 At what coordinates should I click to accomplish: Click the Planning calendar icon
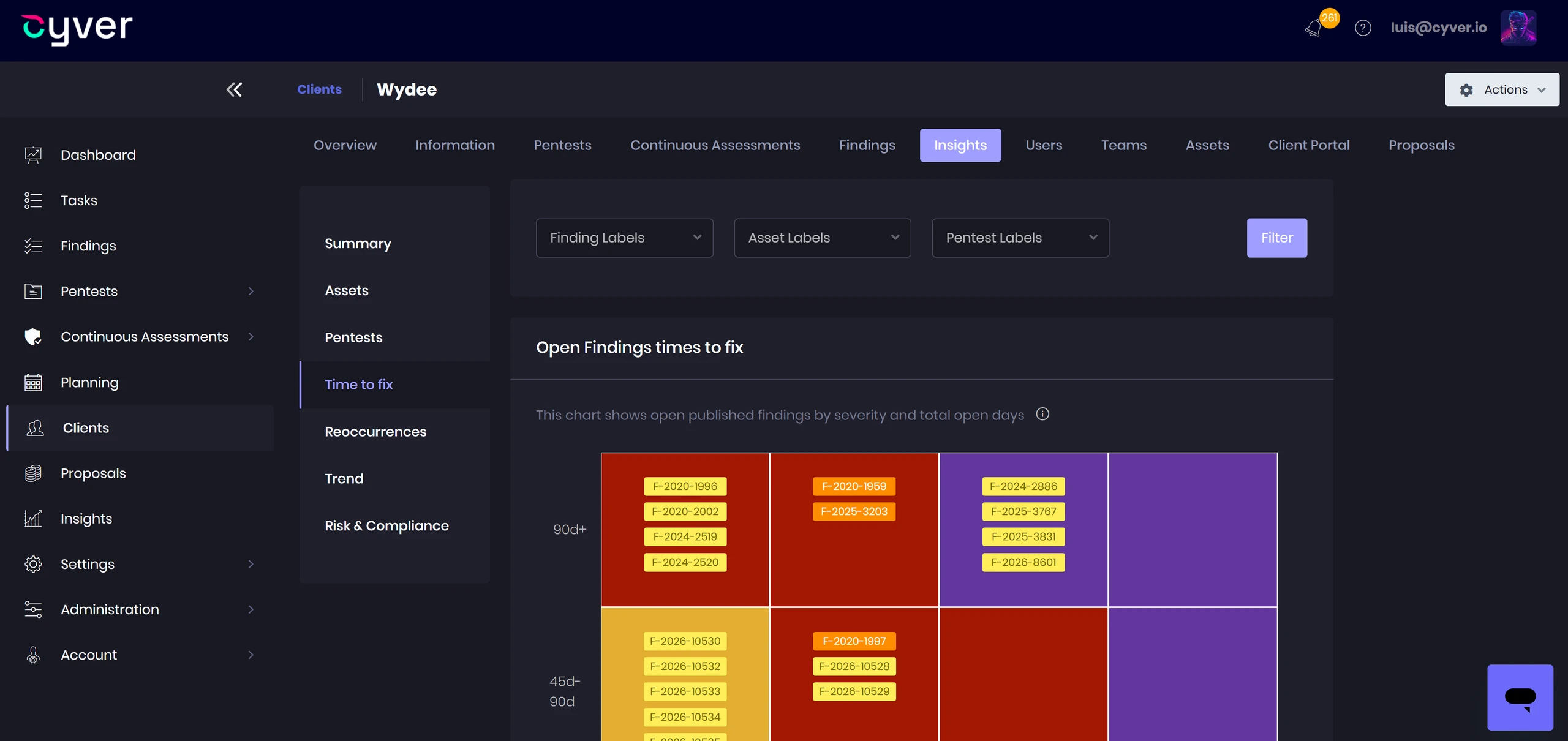point(33,382)
